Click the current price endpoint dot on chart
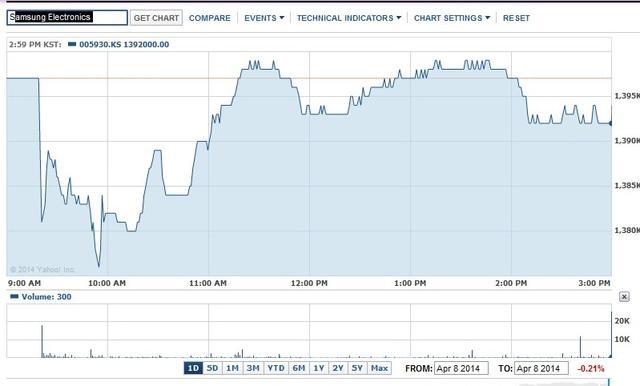 click(611, 123)
